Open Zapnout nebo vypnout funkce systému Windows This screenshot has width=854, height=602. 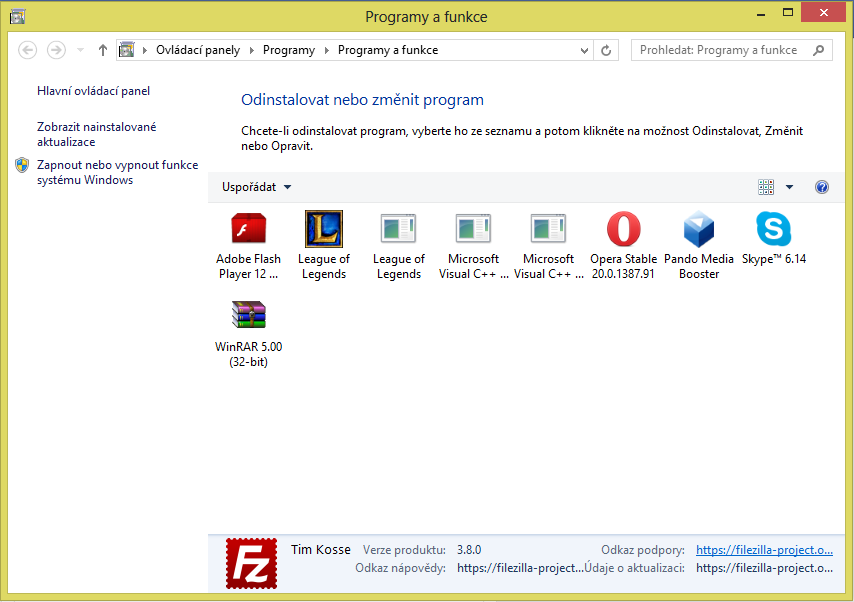(117, 172)
